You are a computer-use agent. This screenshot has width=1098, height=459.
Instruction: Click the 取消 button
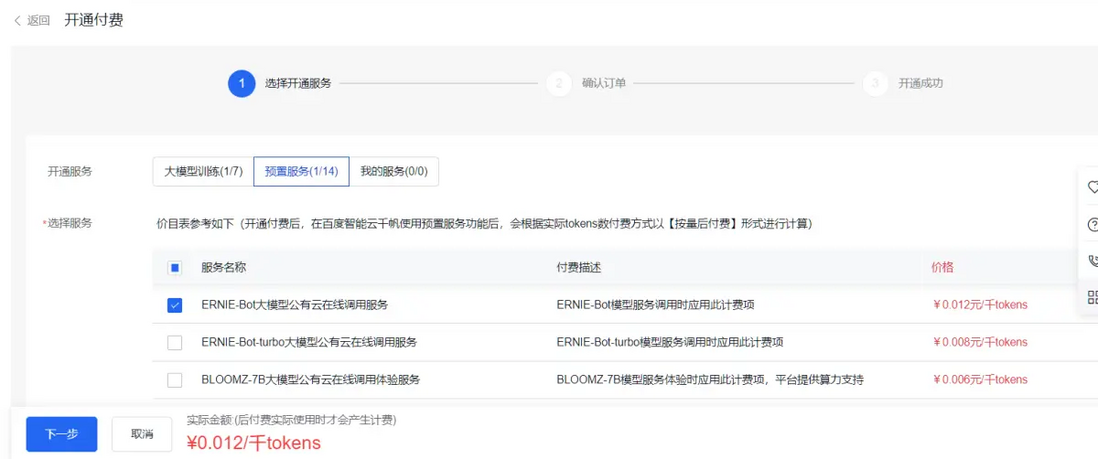click(142, 434)
